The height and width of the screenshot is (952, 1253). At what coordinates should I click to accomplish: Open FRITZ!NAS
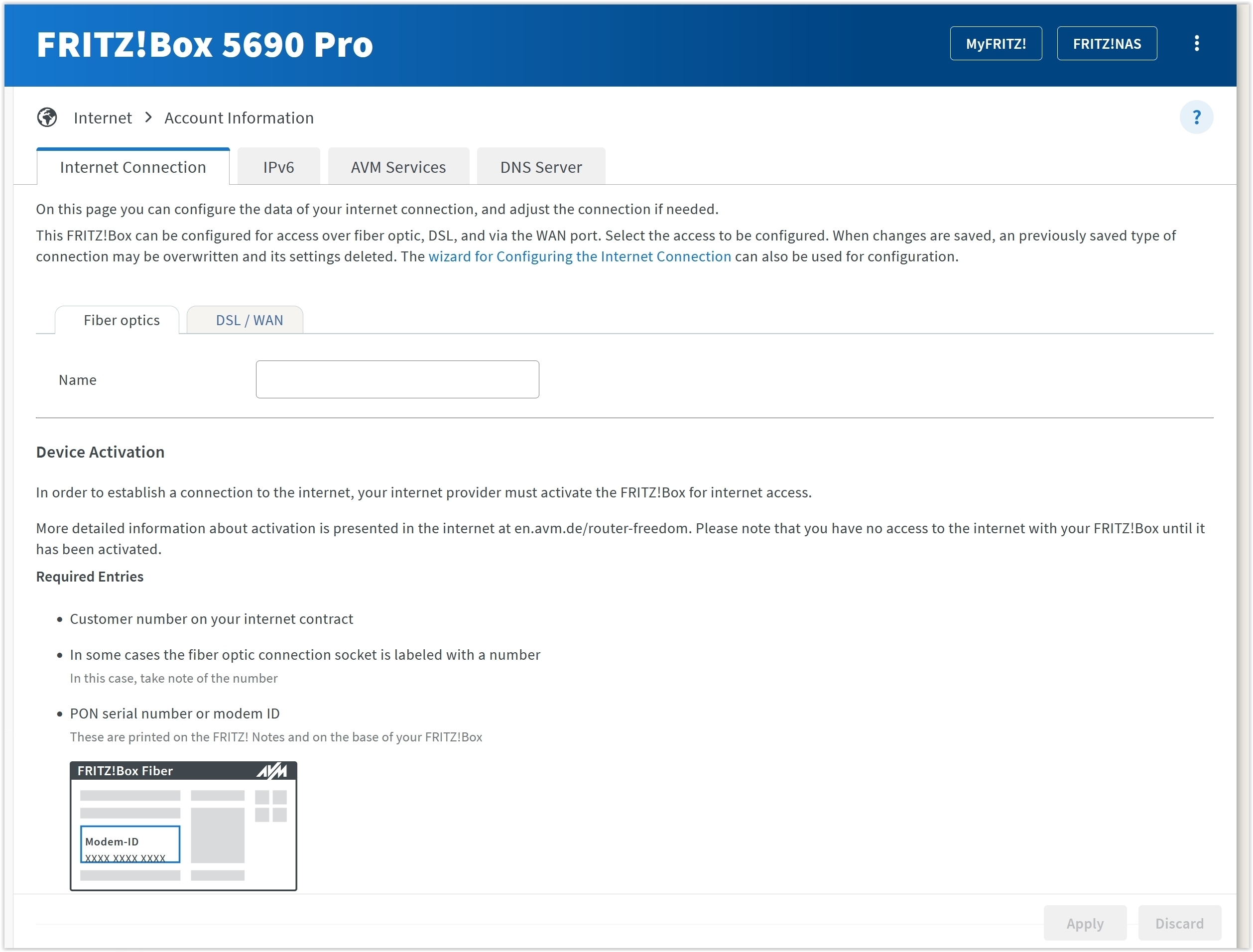click(1106, 44)
